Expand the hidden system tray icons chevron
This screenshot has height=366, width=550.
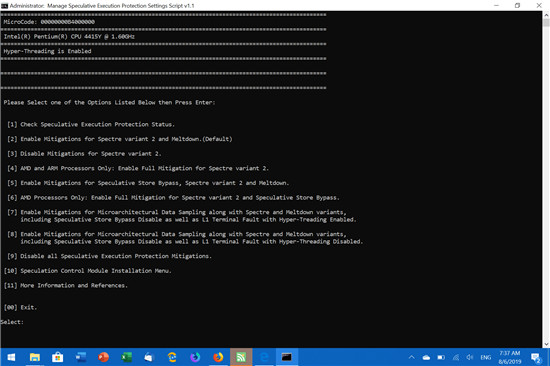coord(411,357)
